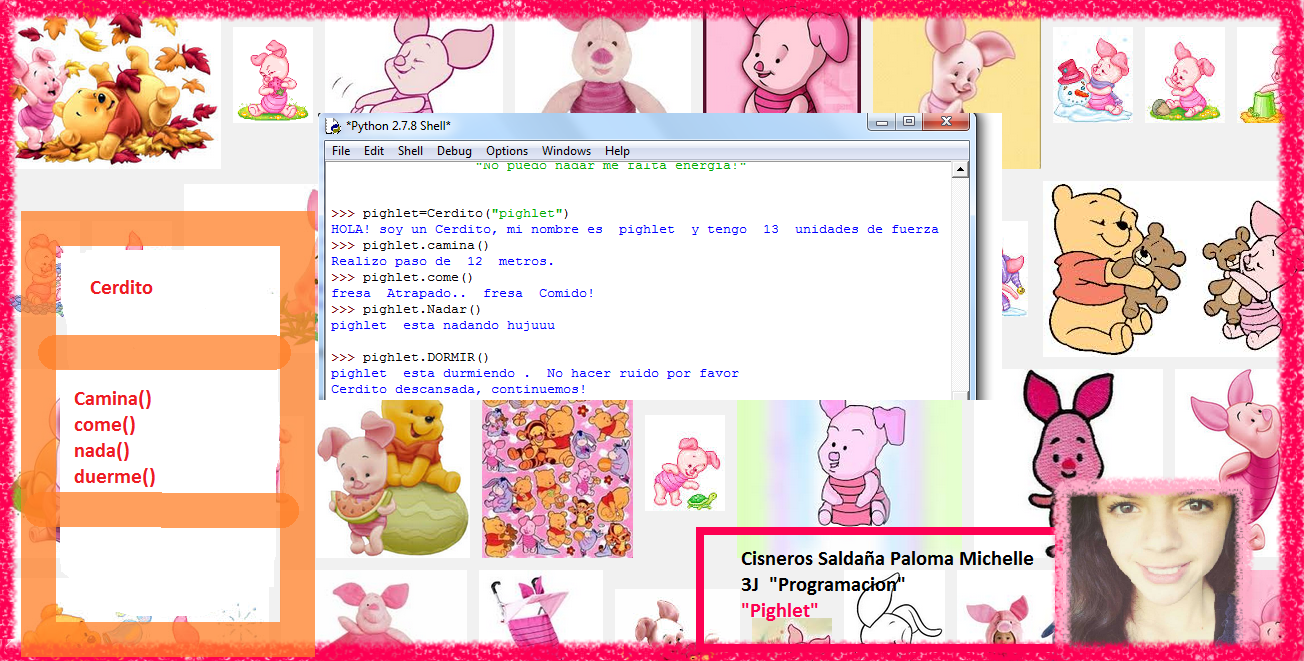The width and height of the screenshot is (1304, 661).
Task: Open the Debug menu
Action: point(454,151)
